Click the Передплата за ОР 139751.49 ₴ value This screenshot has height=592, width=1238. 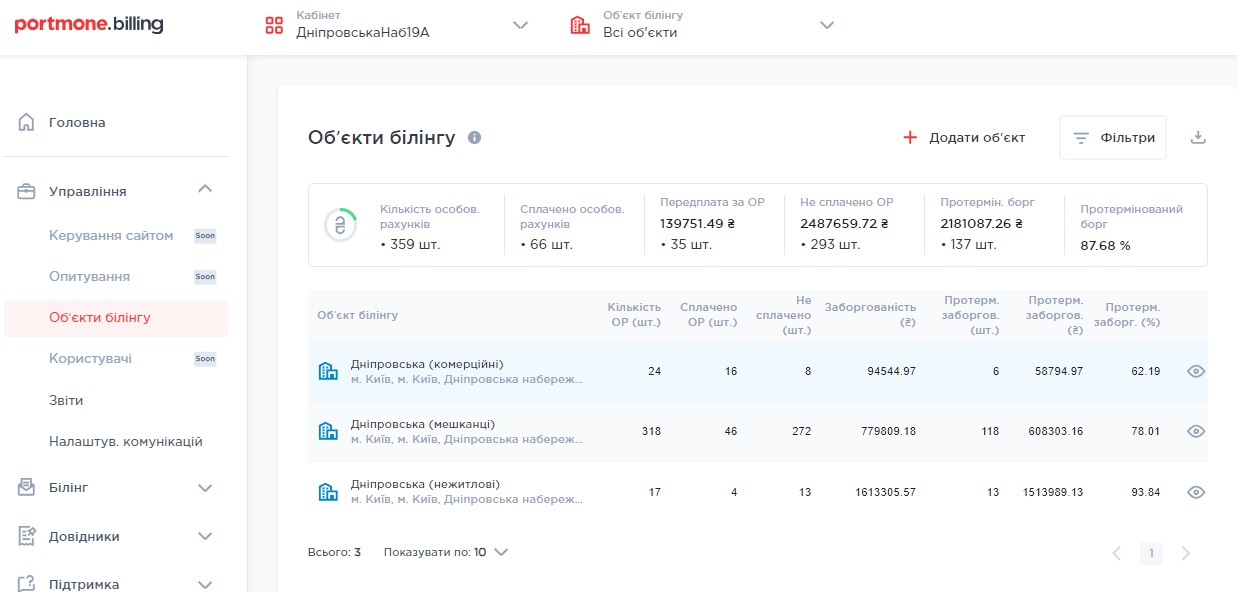coord(698,224)
